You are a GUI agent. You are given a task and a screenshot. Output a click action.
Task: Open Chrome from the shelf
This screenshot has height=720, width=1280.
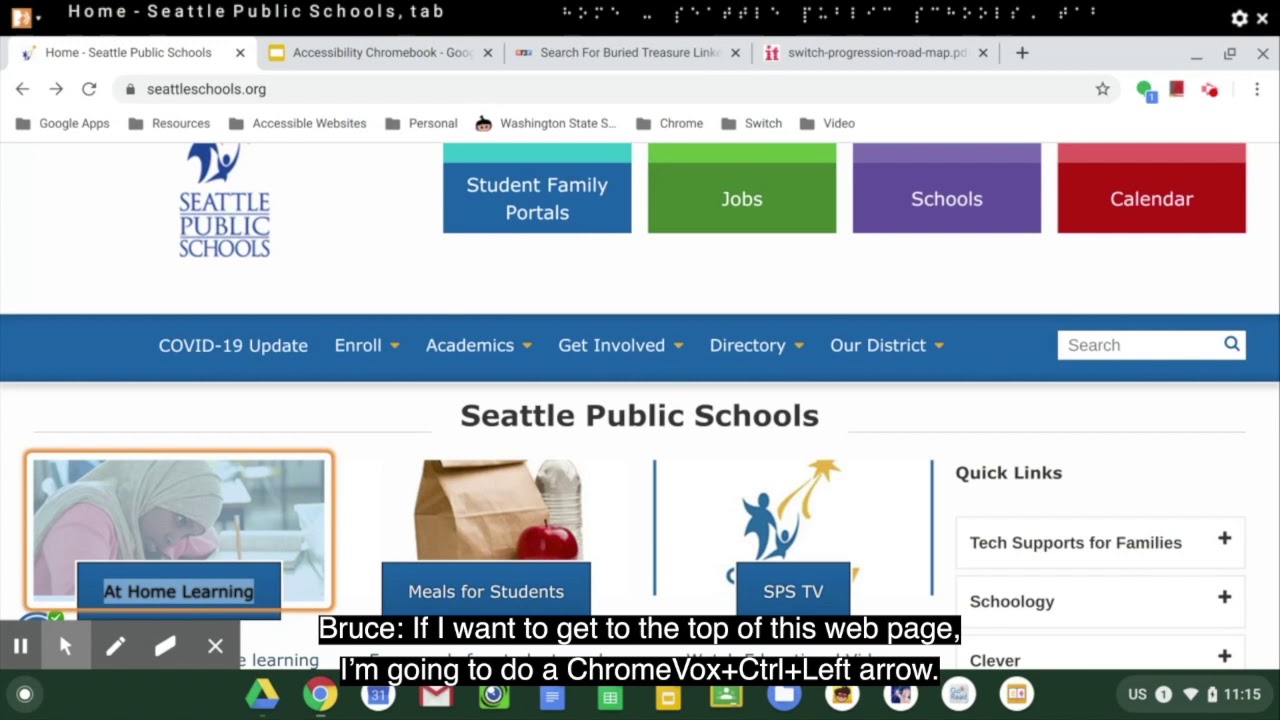[x=320, y=694]
